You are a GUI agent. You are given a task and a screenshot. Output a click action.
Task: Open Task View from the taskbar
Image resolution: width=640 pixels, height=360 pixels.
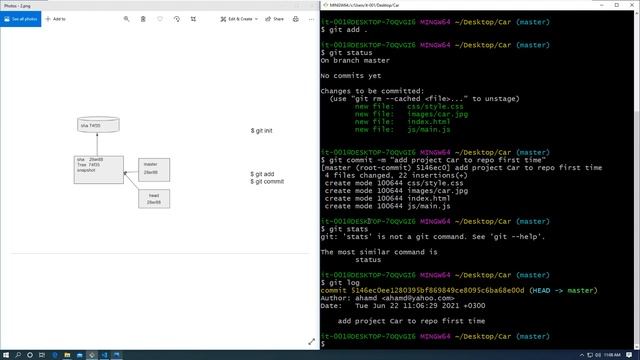(x=42, y=355)
